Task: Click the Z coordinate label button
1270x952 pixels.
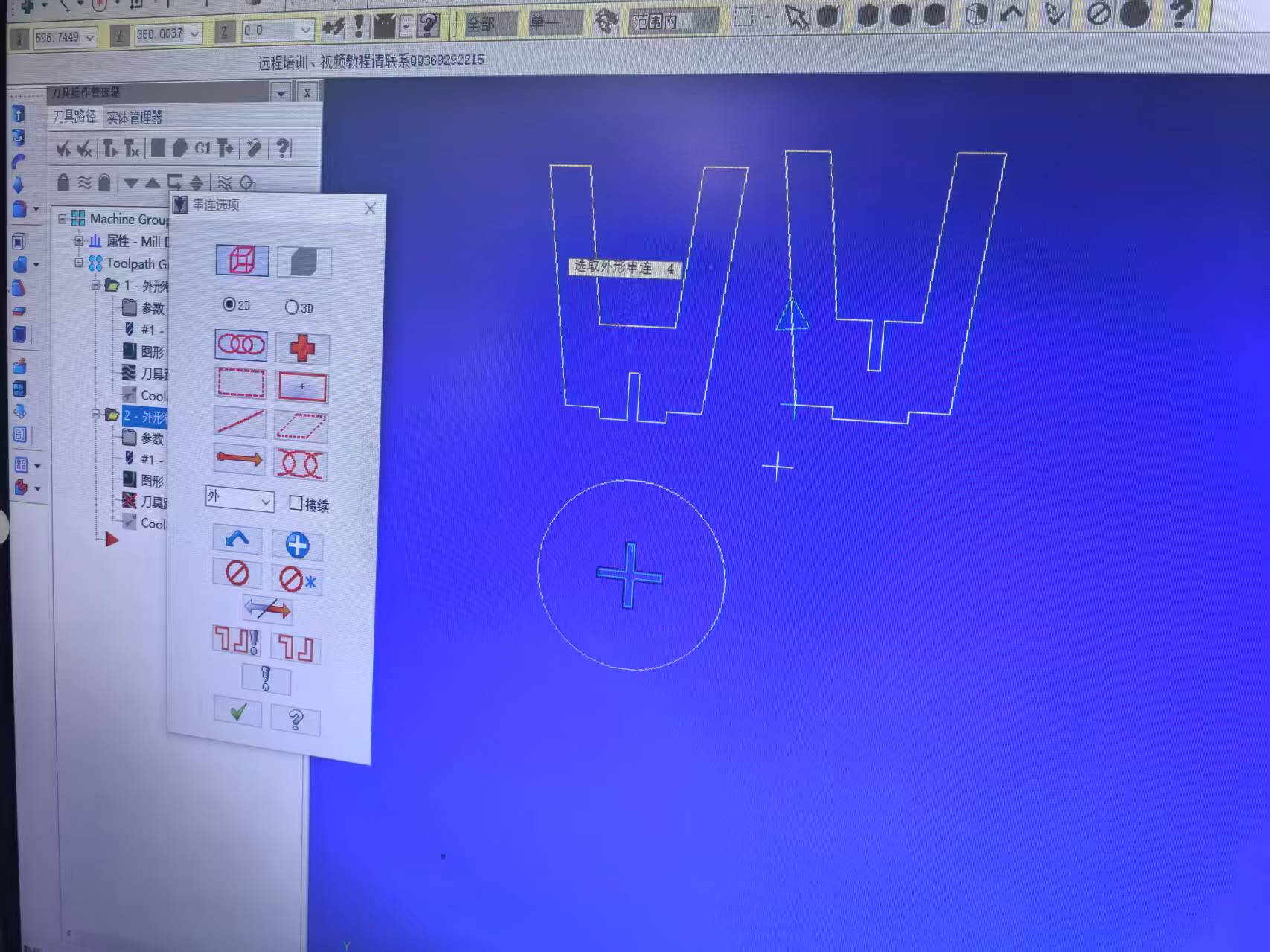Action: [224, 32]
